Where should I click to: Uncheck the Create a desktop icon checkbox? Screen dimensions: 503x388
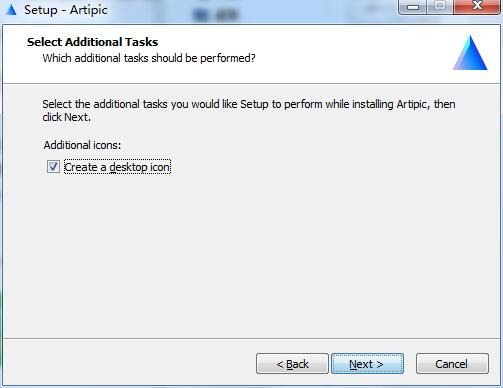53,166
